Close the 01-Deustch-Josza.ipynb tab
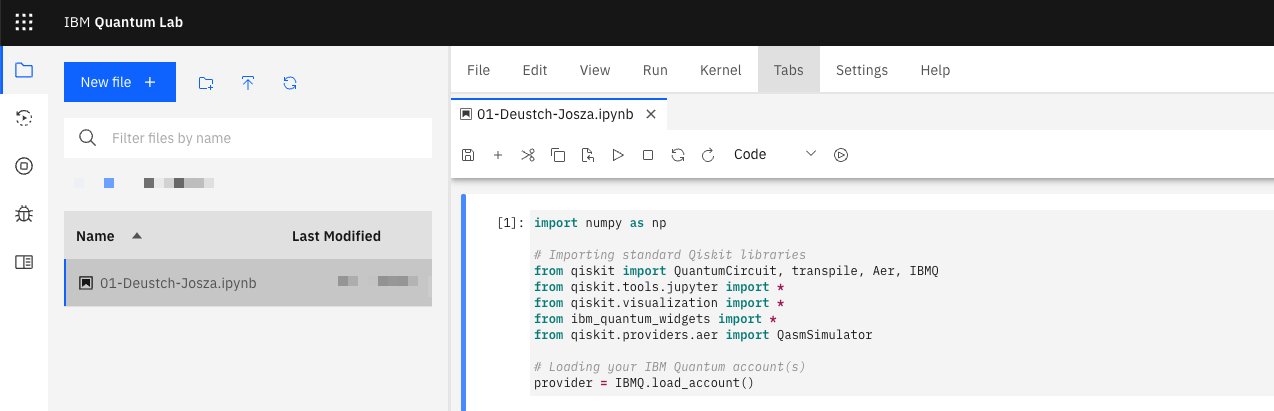1274x411 pixels. (651, 115)
